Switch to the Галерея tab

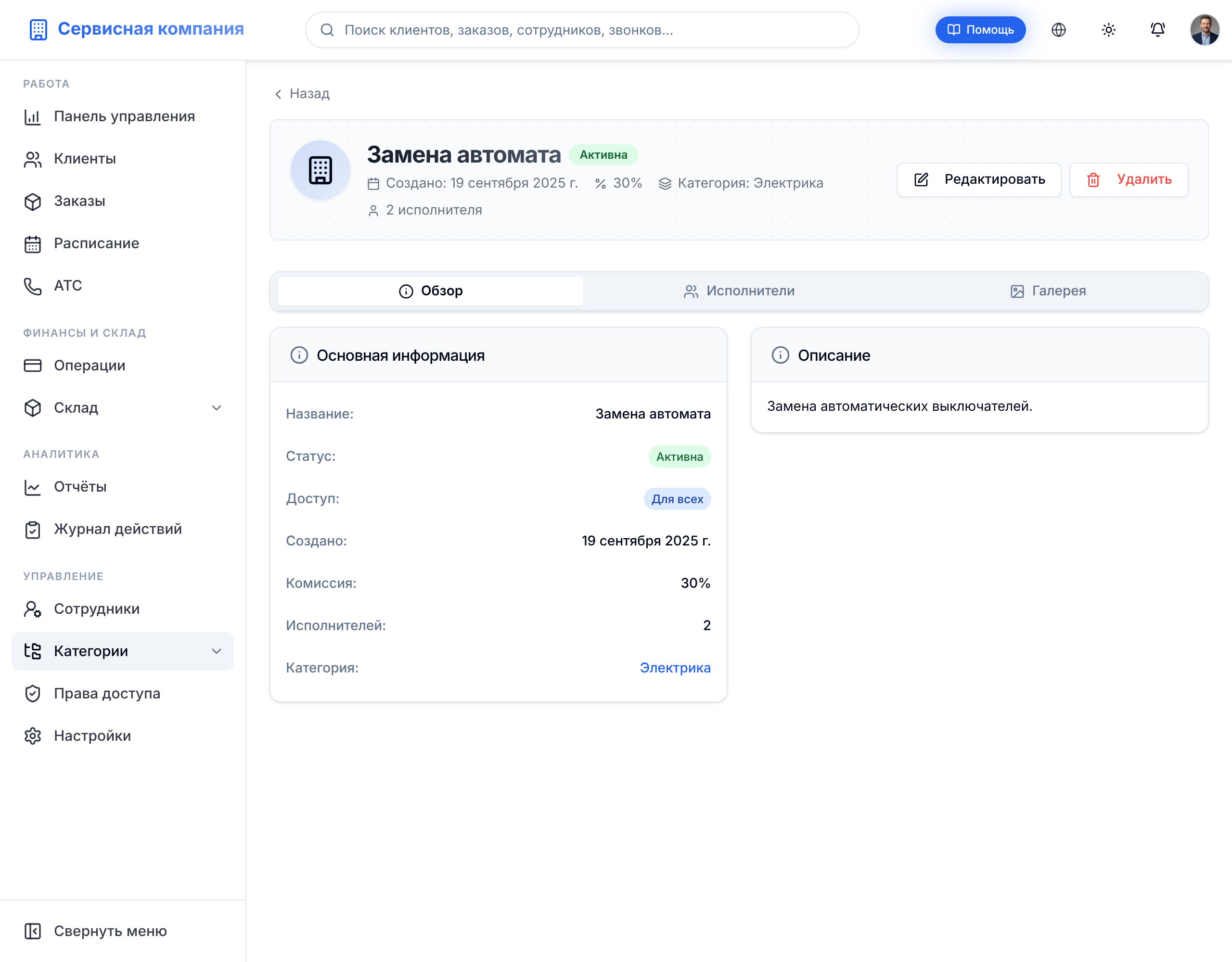[x=1048, y=291]
